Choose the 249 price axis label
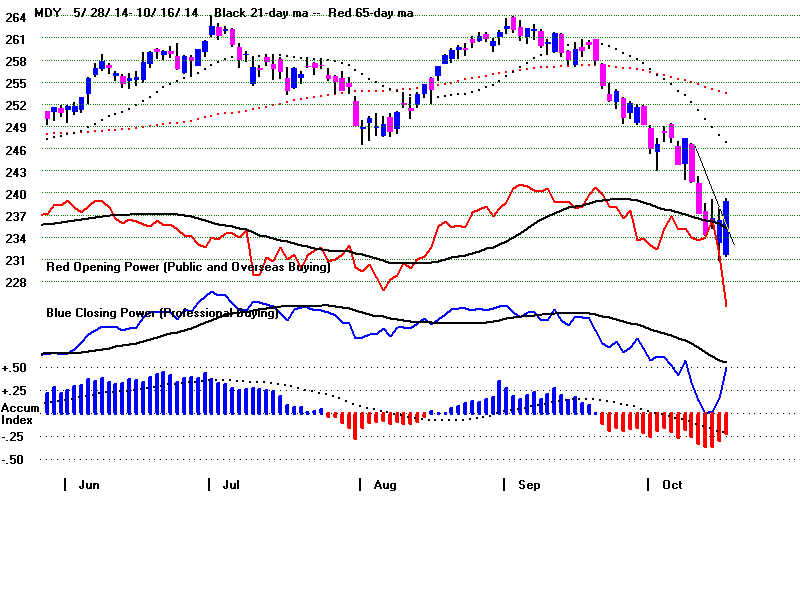The width and height of the screenshot is (800, 600). 15,128
